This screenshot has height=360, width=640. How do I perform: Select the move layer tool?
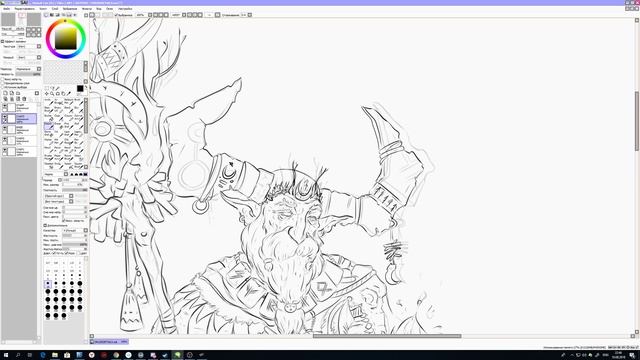pyautogui.click(x=47, y=93)
